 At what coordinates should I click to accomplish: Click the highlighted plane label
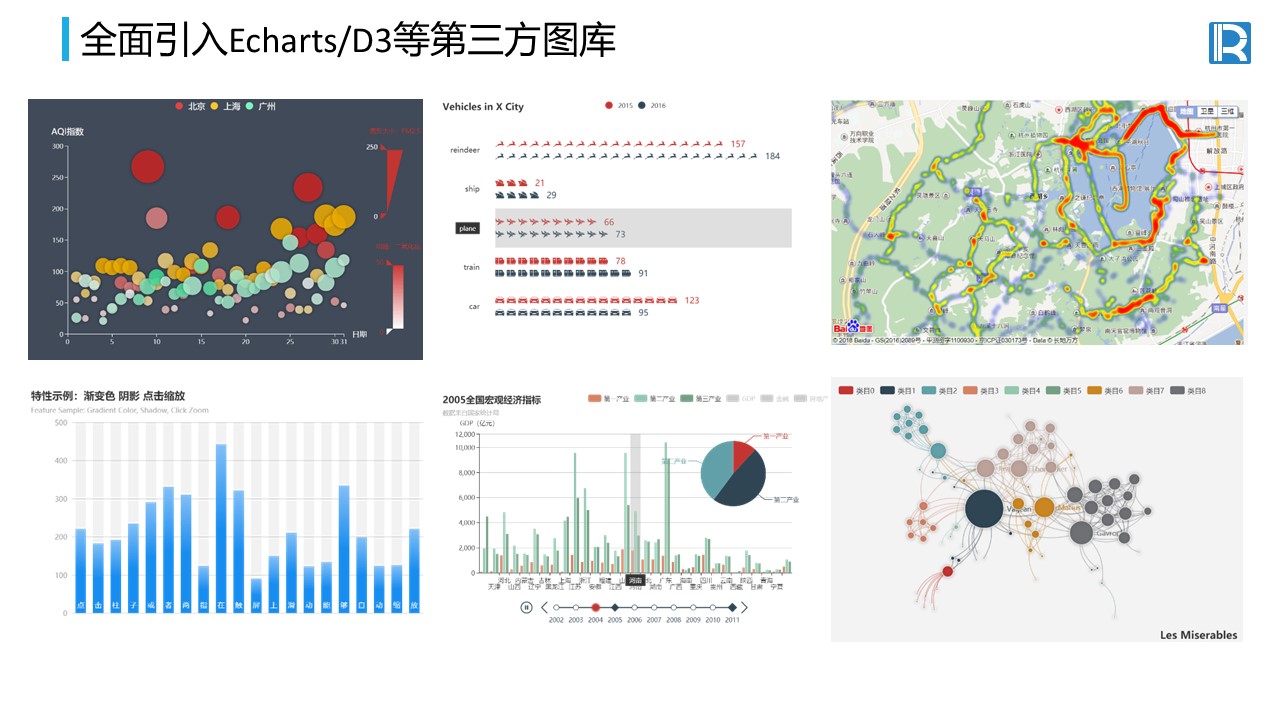[467, 229]
